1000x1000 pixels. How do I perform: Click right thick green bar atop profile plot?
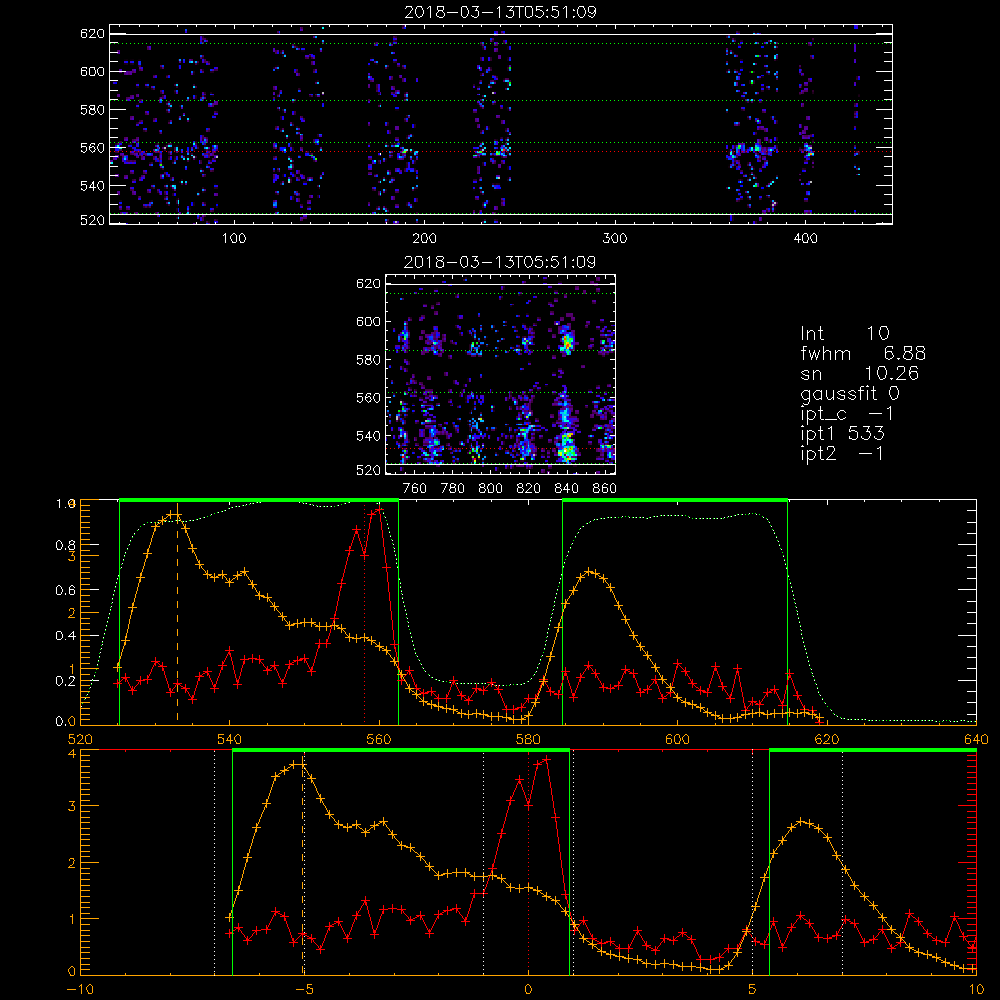click(x=675, y=501)
